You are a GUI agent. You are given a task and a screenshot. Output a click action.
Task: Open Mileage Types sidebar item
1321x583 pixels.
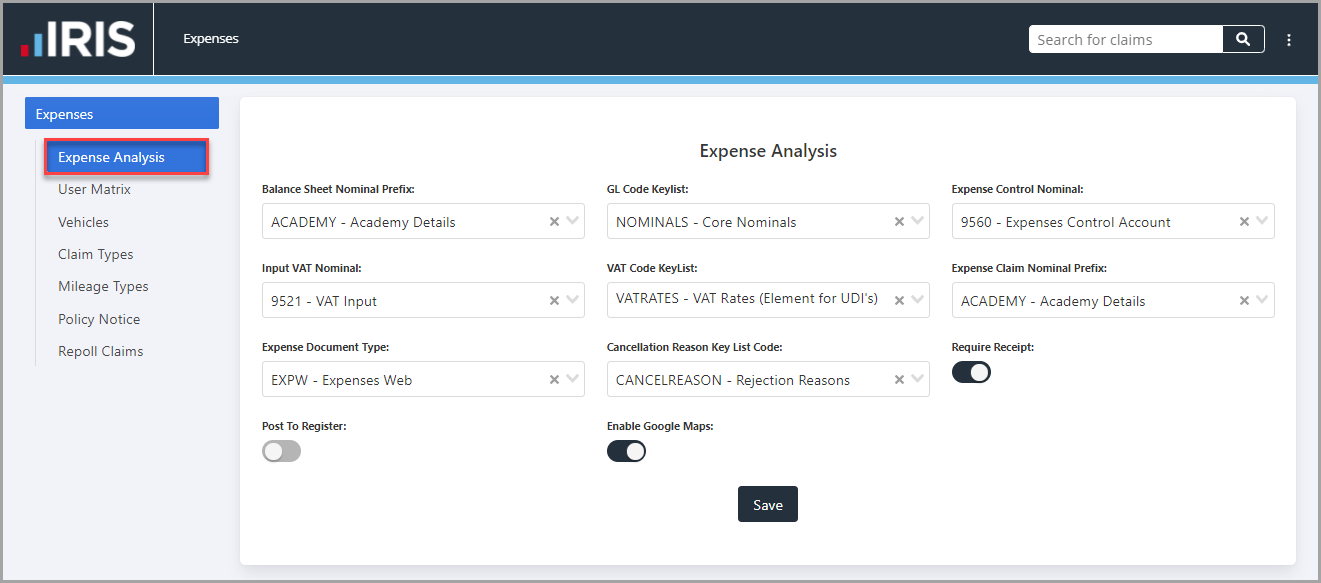[x=103, y=286]
